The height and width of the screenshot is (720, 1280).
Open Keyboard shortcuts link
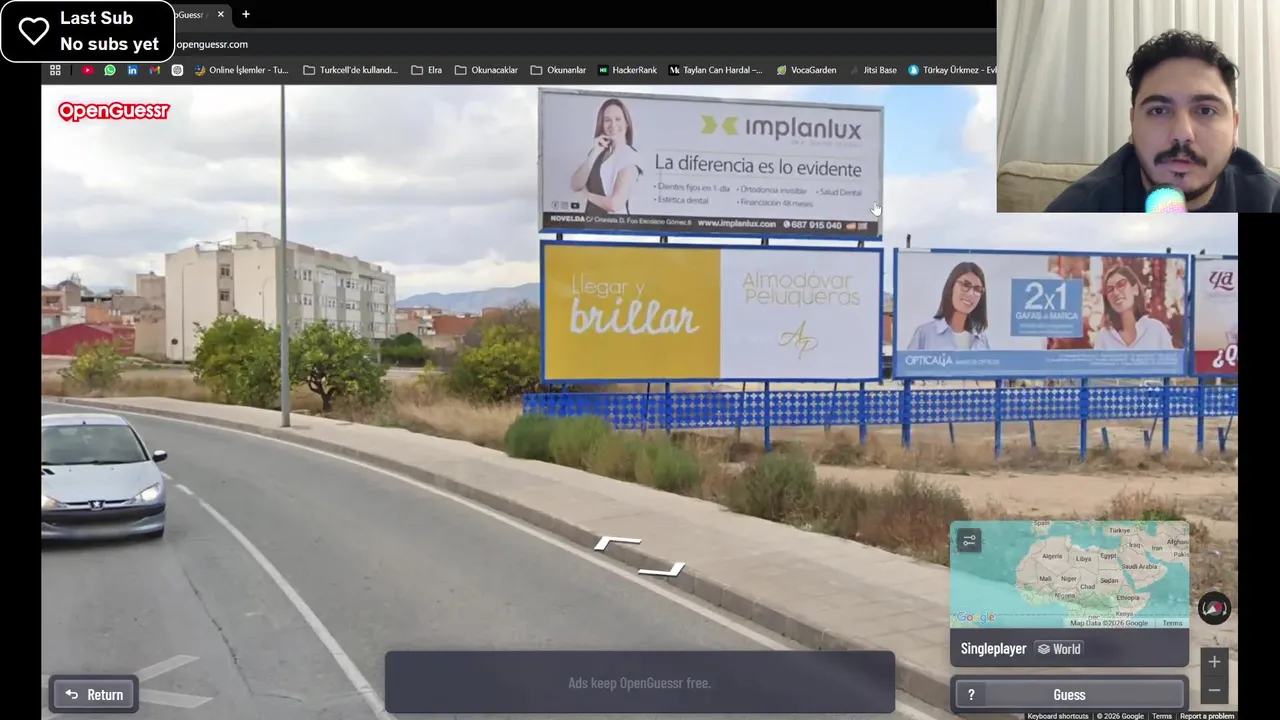pos(1058,716)
